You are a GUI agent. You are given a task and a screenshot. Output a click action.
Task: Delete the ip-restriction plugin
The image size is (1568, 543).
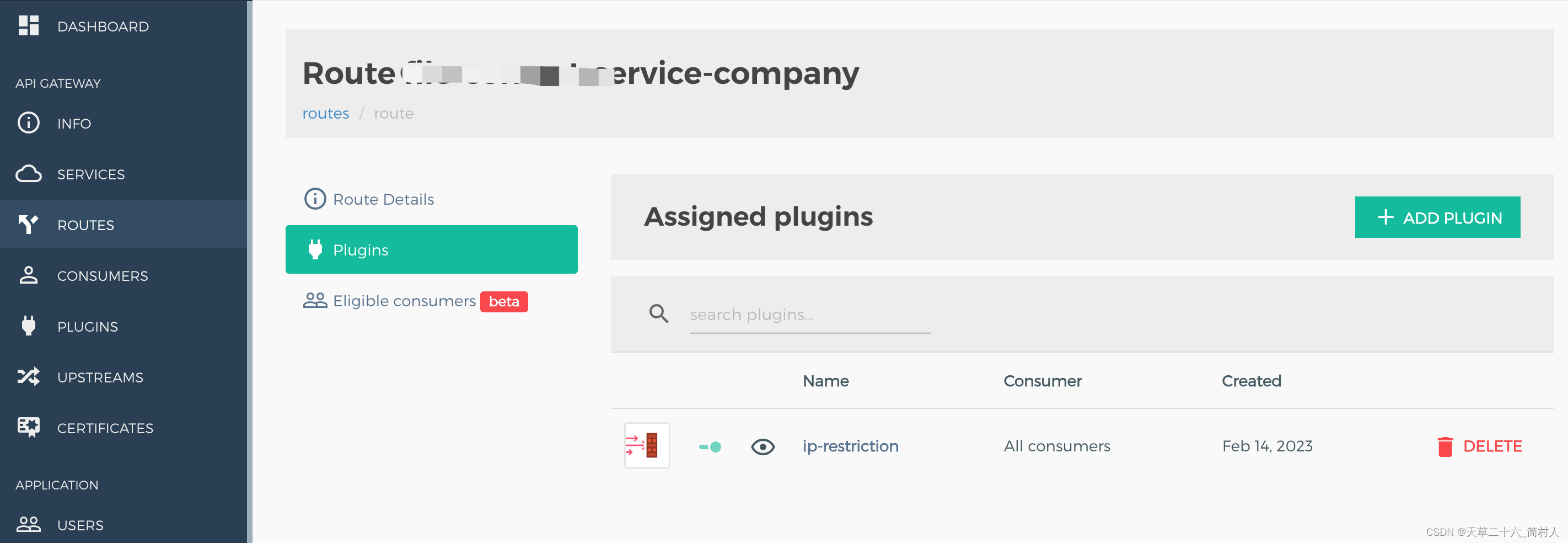[1479, 446]
